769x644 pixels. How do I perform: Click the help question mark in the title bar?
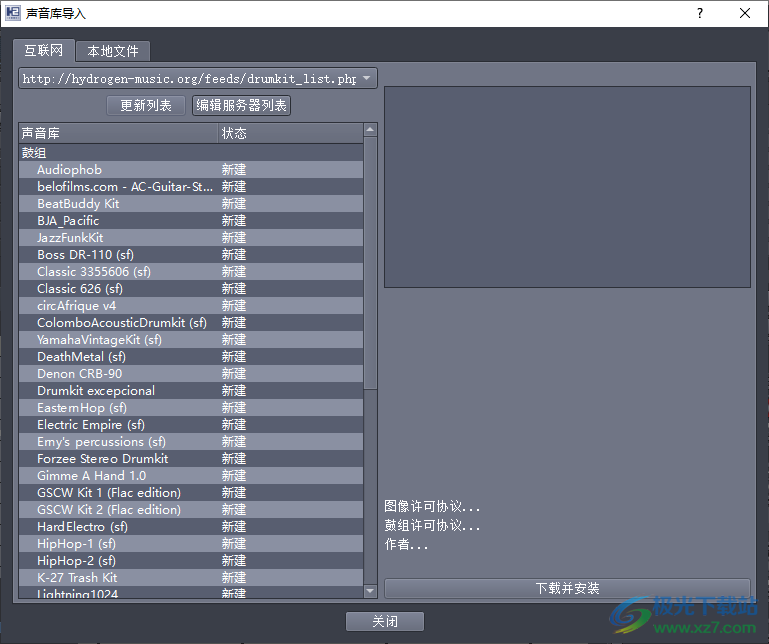click(x=700, y=13)
